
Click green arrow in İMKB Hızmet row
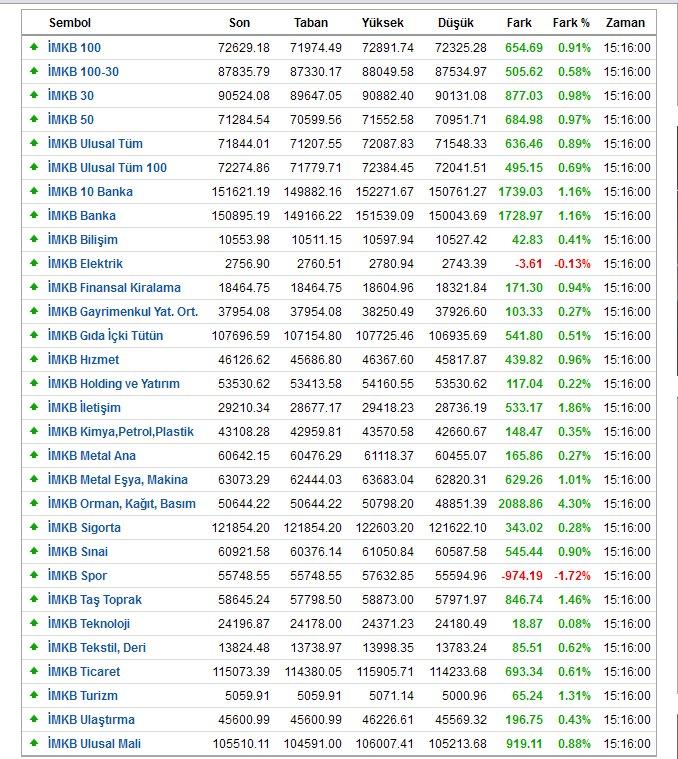click(x=34, y=359)
